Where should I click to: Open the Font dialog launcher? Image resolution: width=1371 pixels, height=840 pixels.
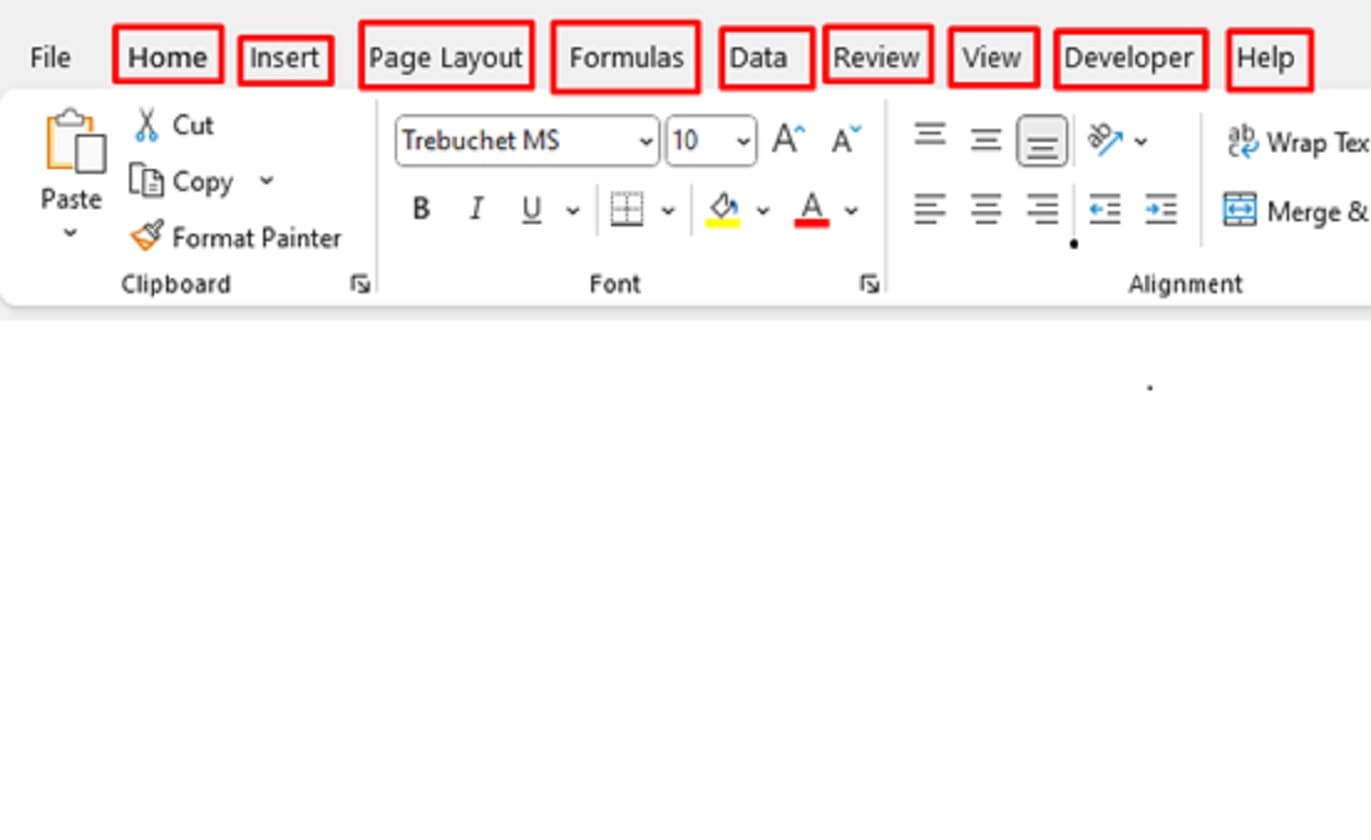pyautogui.click(x=869, y=283)
